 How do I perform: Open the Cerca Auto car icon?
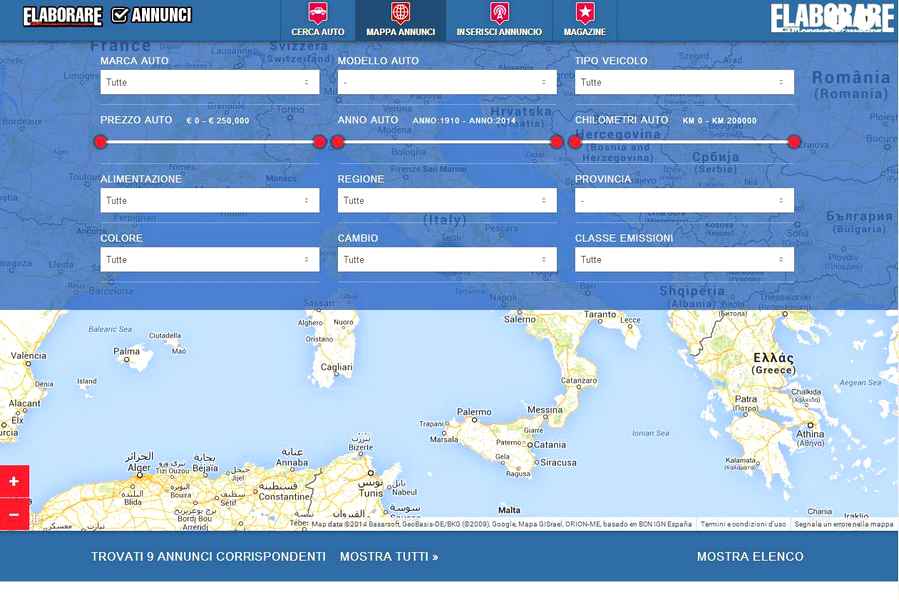318,12
